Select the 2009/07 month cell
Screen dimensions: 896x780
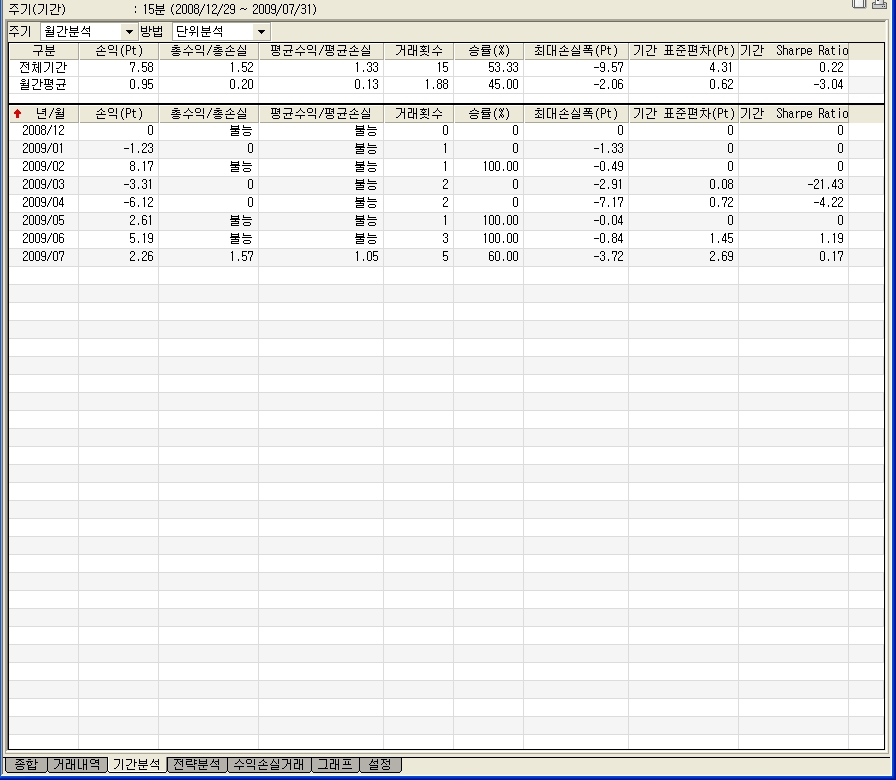click(x=43, y=257)
